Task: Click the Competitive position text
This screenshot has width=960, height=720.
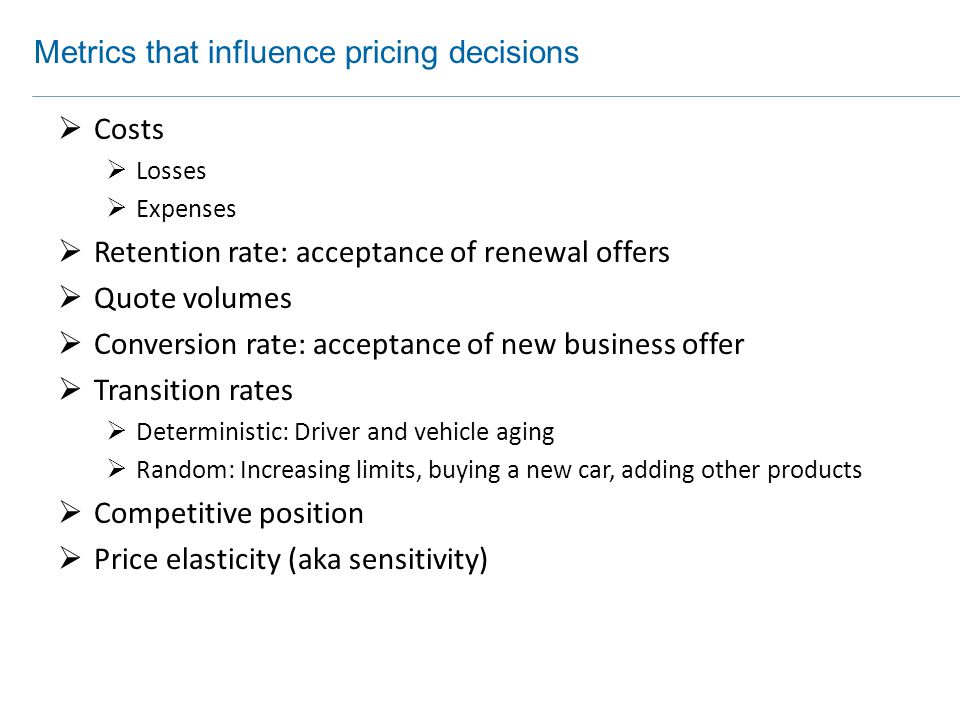Action: point(229,514)
